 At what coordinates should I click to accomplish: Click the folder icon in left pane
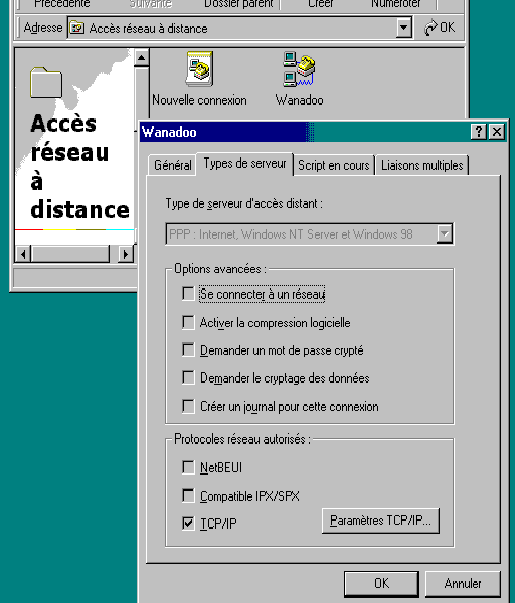[x=46, y=82]
